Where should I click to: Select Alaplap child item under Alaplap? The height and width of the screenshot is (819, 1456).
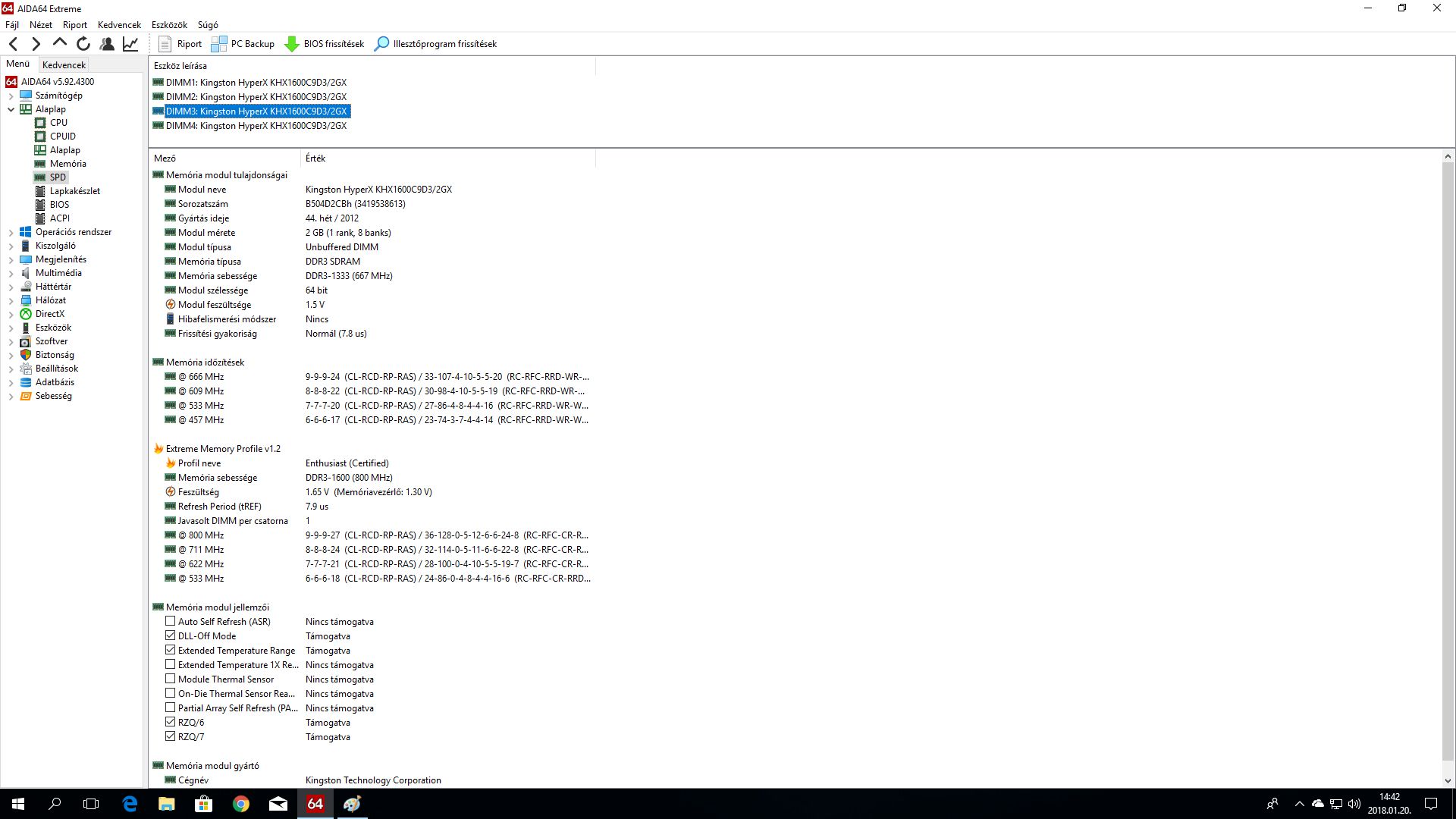tap(65, 150)
